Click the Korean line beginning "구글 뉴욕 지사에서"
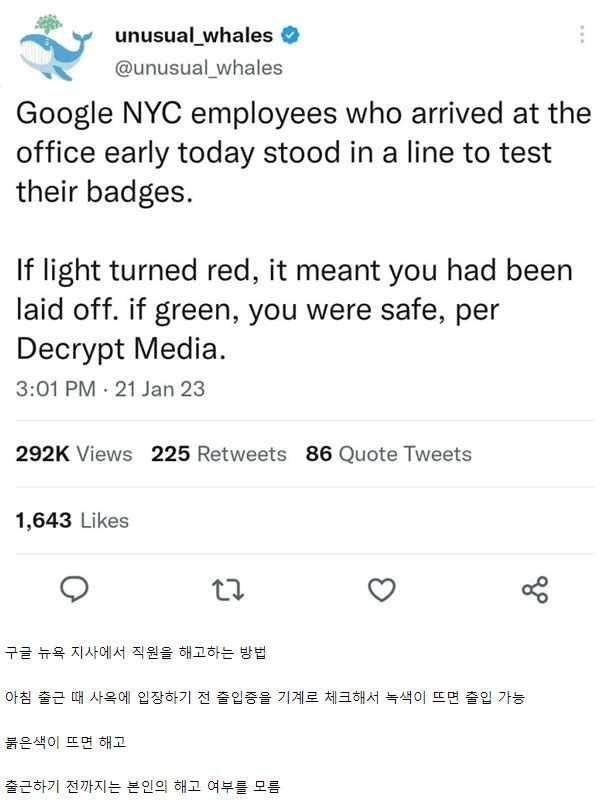 pyautogui.click(x=135, y=653)
